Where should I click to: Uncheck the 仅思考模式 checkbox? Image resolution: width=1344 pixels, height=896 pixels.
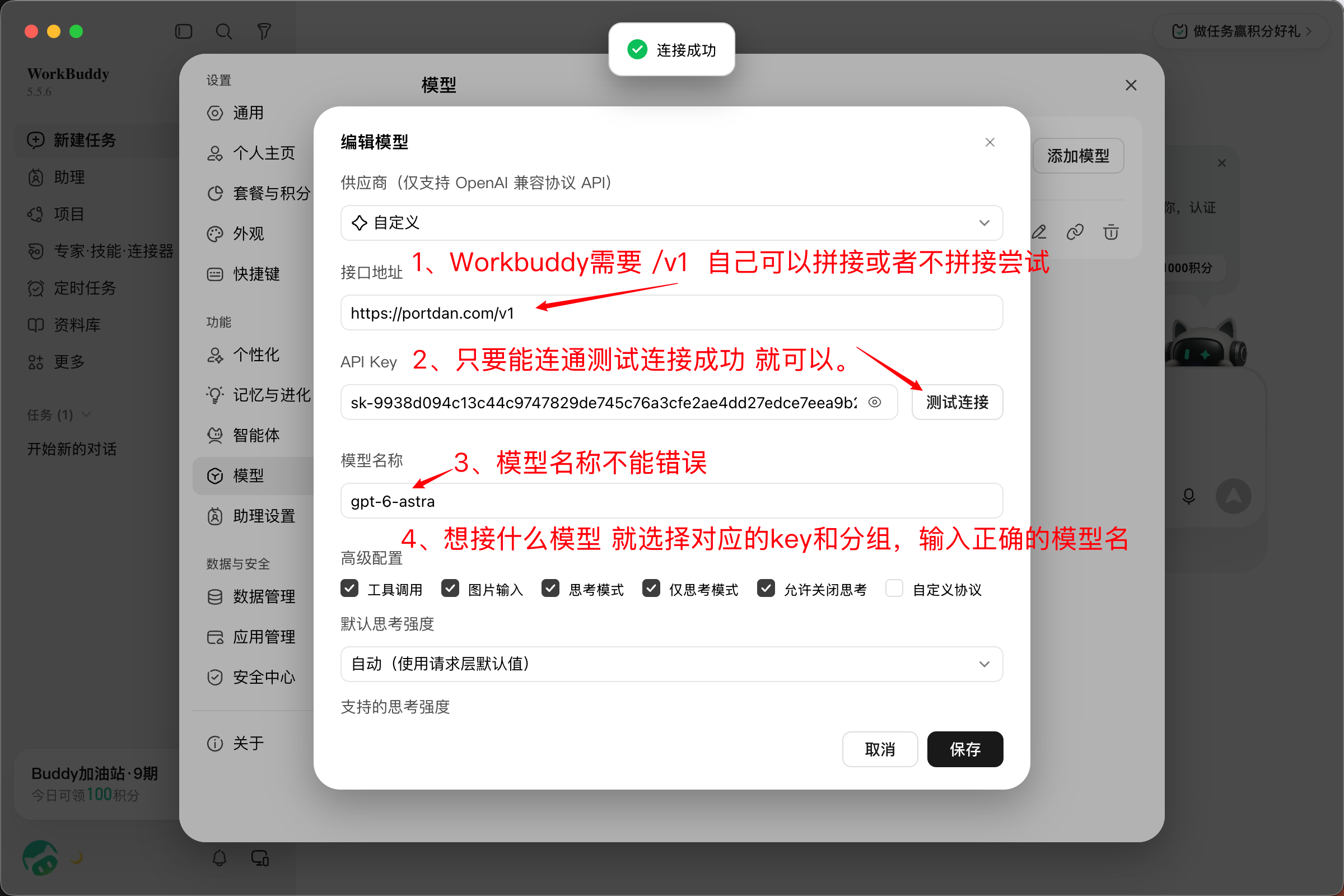click(651, 588)
